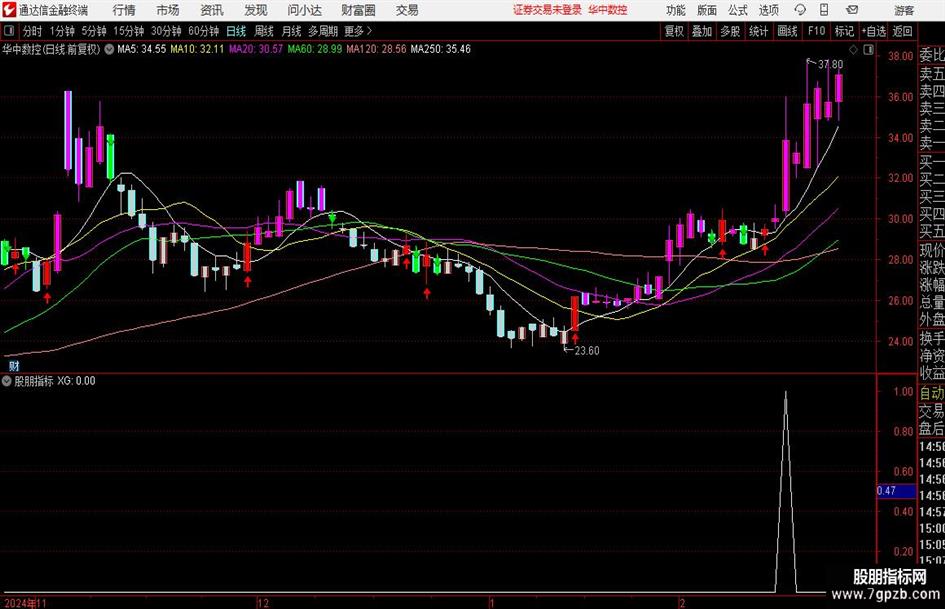Click the 叠加 overlay toolbar button
Screen dimensions: 945x609
click(x=702, y=31)
